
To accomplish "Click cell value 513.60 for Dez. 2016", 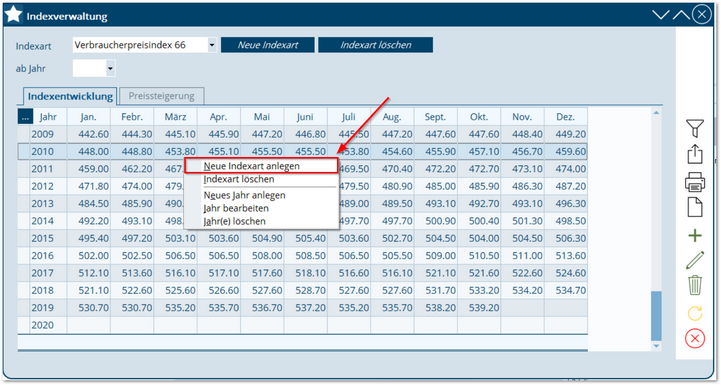I will pos(566,256).
